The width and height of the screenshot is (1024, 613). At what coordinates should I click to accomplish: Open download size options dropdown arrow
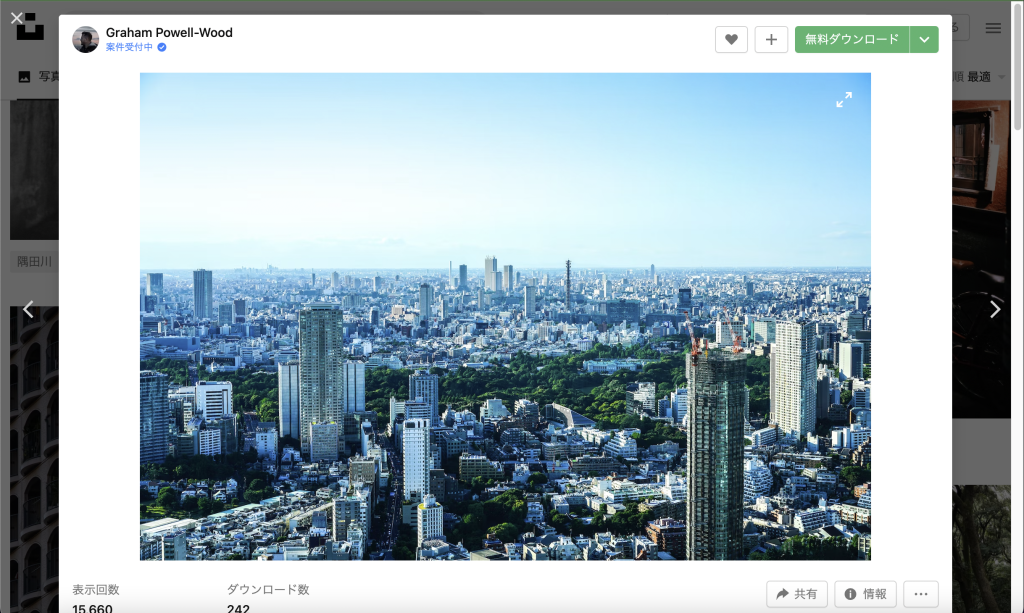tap(924, 39)
